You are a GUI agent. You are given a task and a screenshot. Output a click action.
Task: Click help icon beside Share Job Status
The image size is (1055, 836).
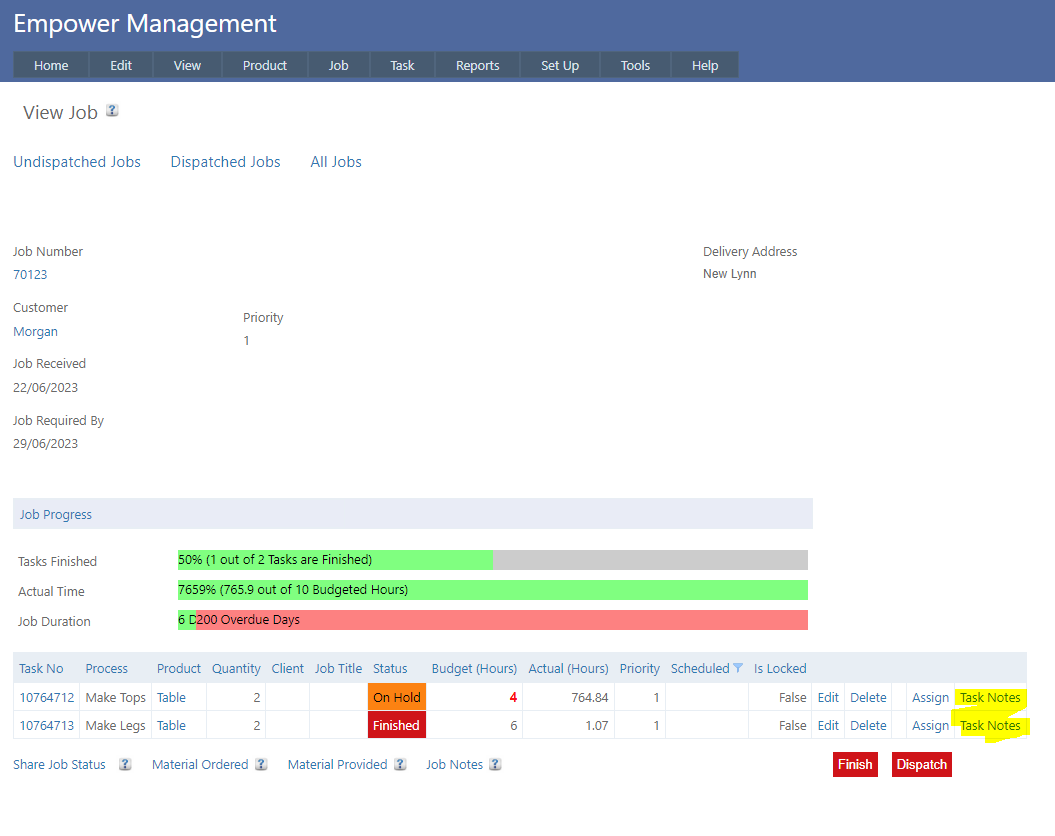[x=125, y=765]
